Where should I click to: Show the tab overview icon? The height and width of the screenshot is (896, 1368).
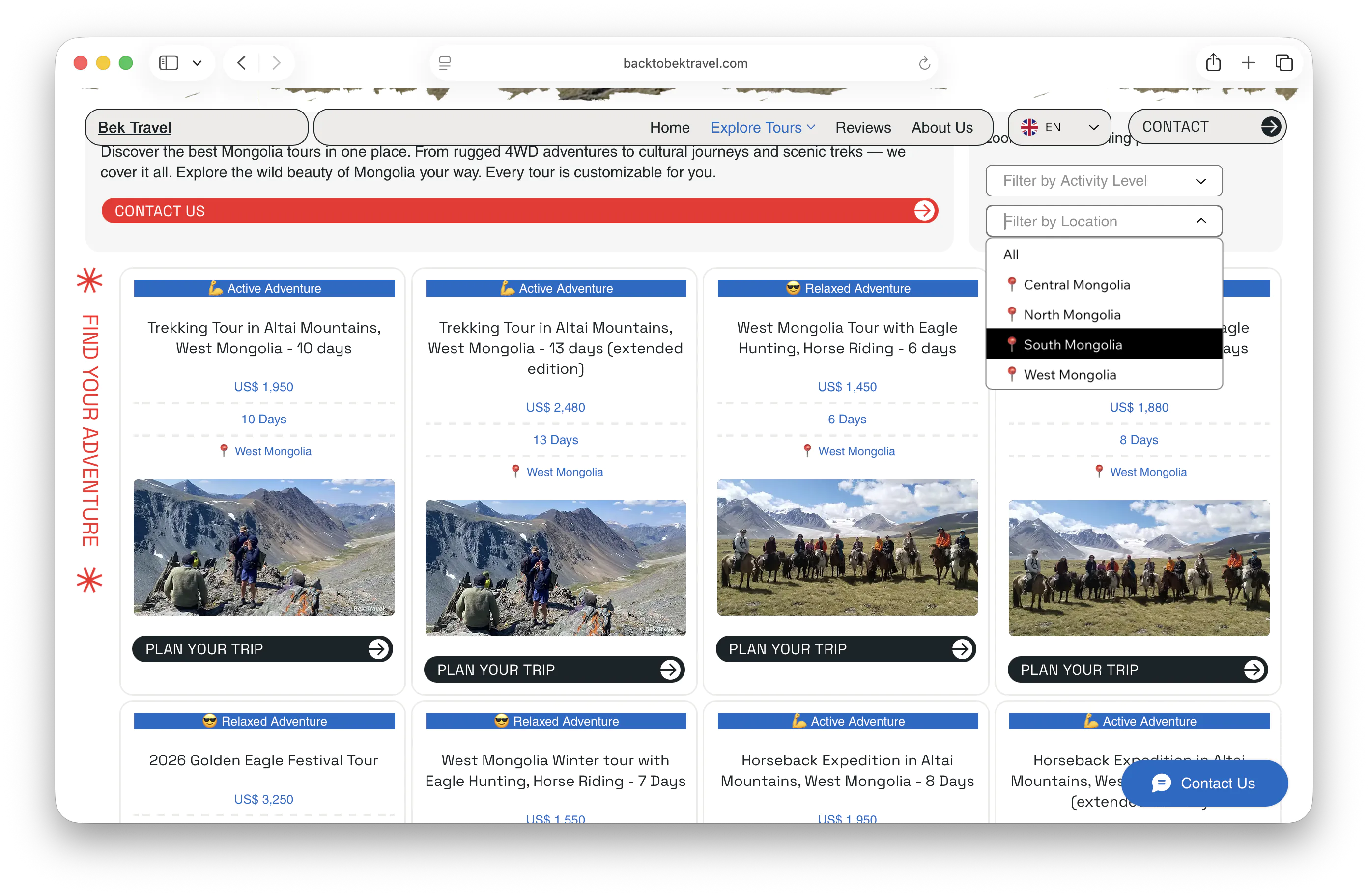(1284, 63)
